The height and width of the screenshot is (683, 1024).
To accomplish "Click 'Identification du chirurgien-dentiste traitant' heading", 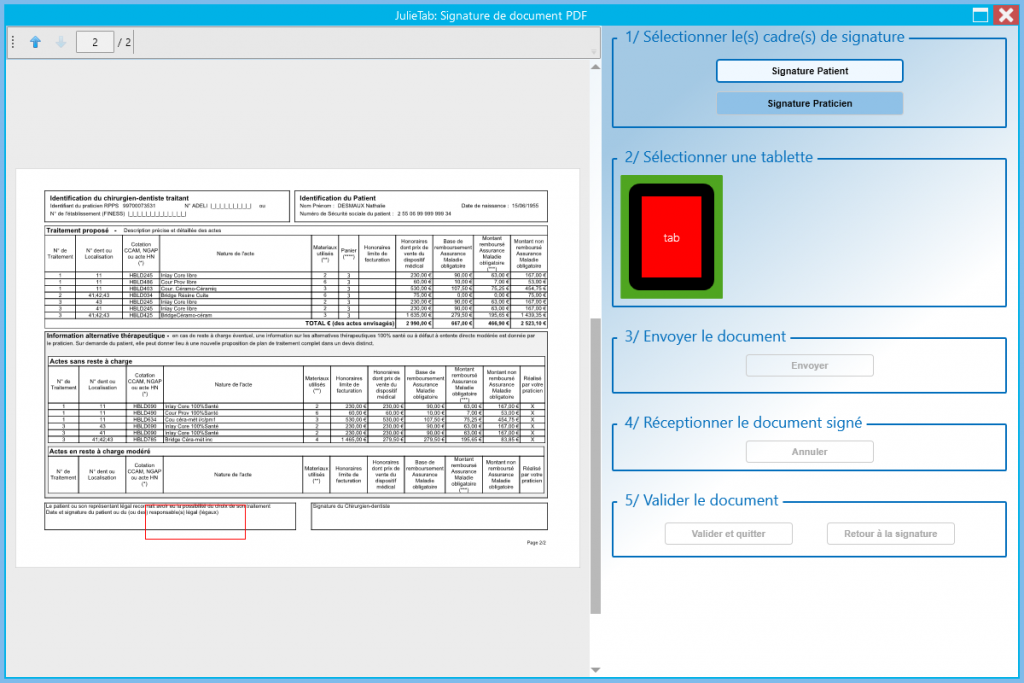I will click(119, 198).
